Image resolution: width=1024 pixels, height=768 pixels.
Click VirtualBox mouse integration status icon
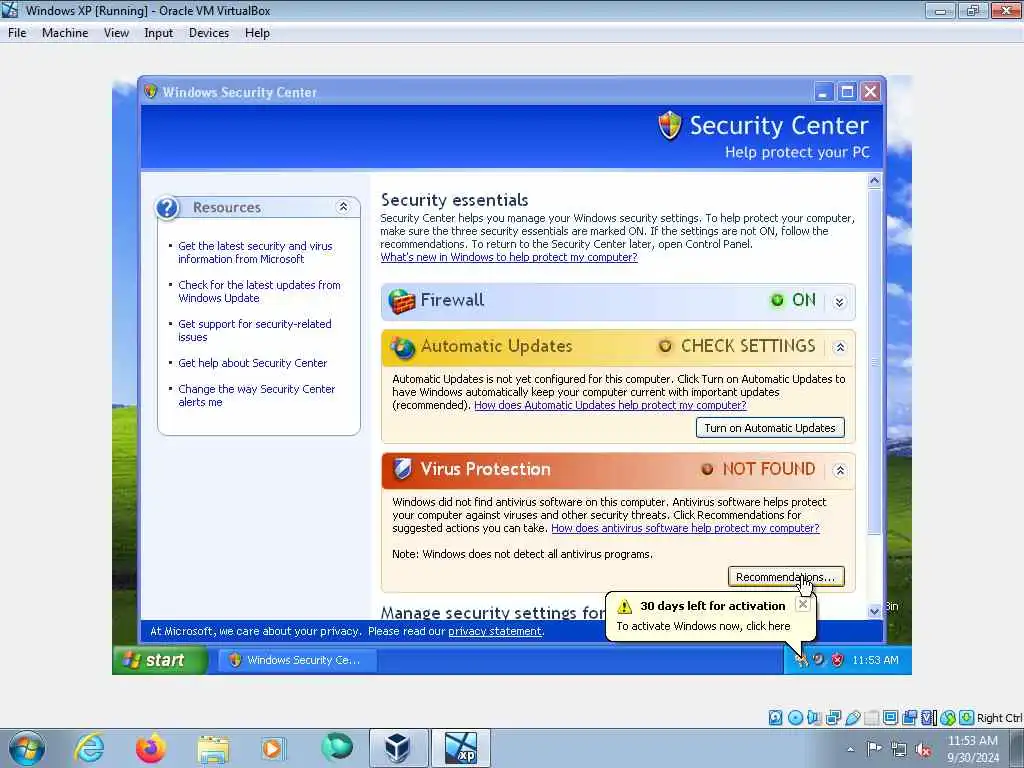(x=948, y=718)
